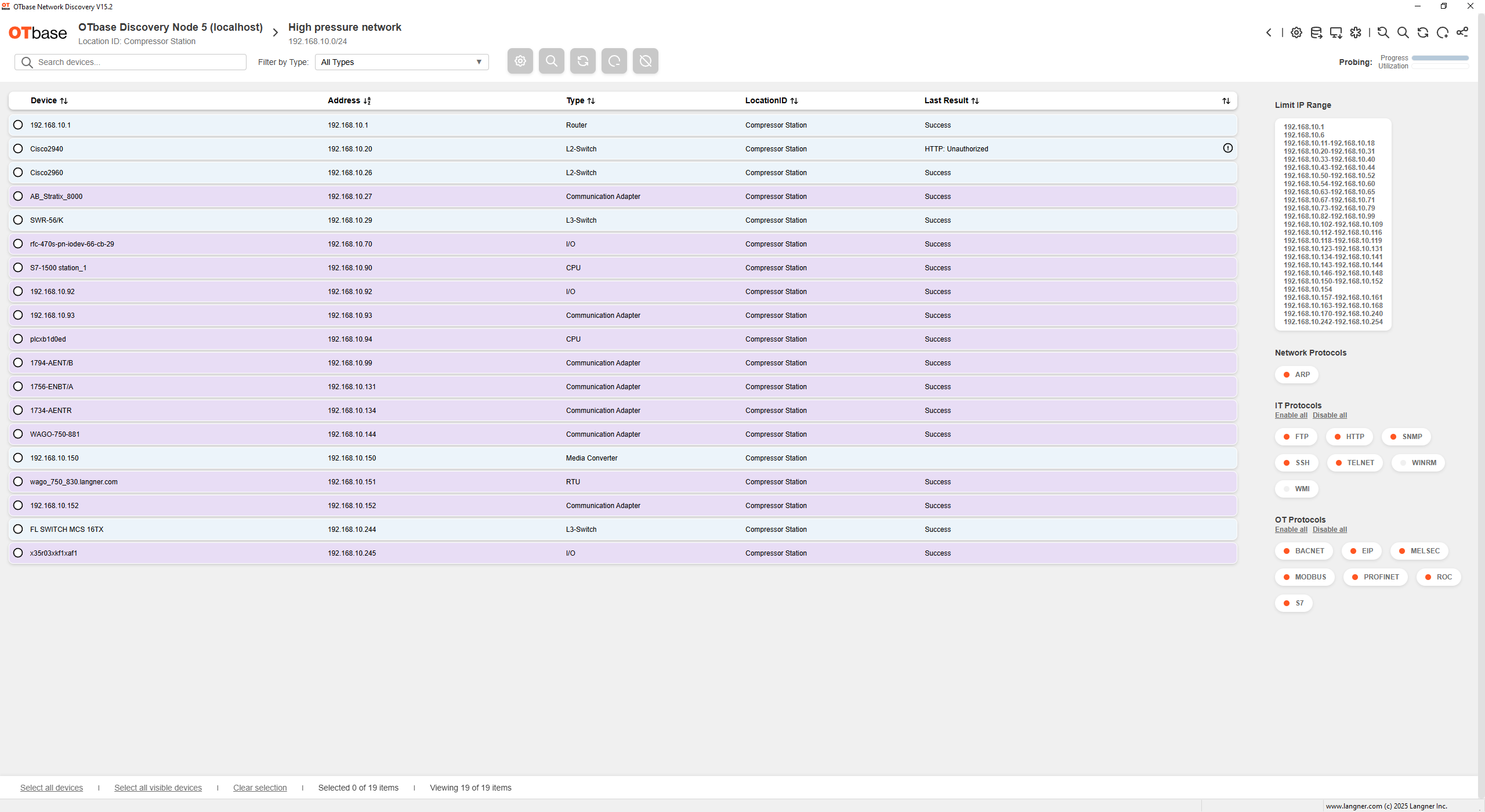
Task: Sort by Last Result column arrows
Action: tap(975, 101)
